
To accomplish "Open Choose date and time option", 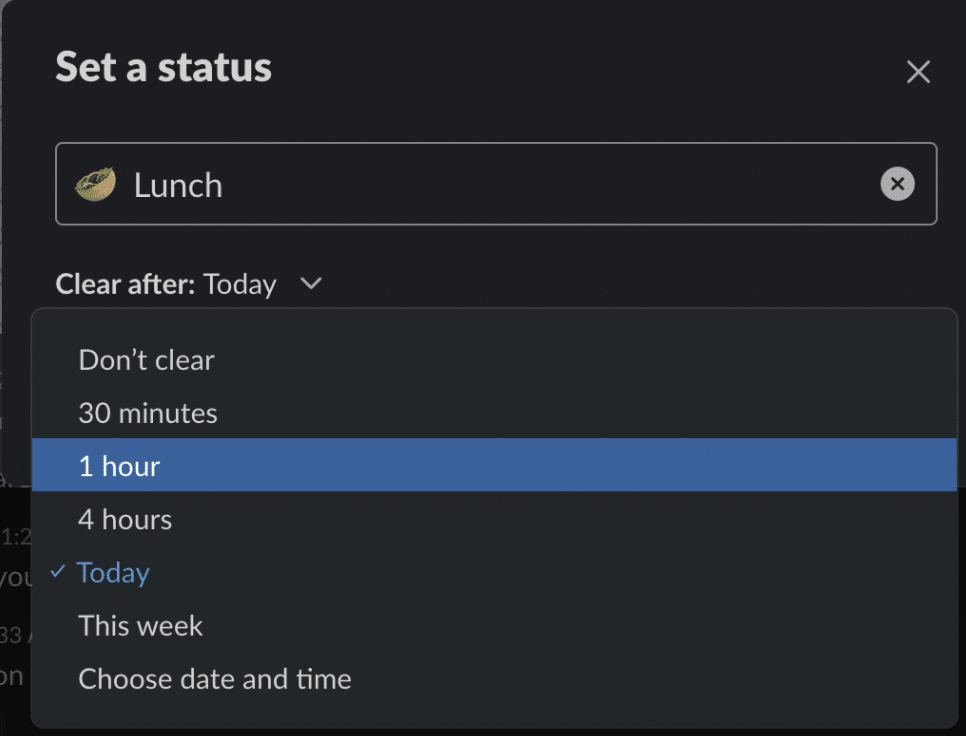I will click(x=494, y=679).
